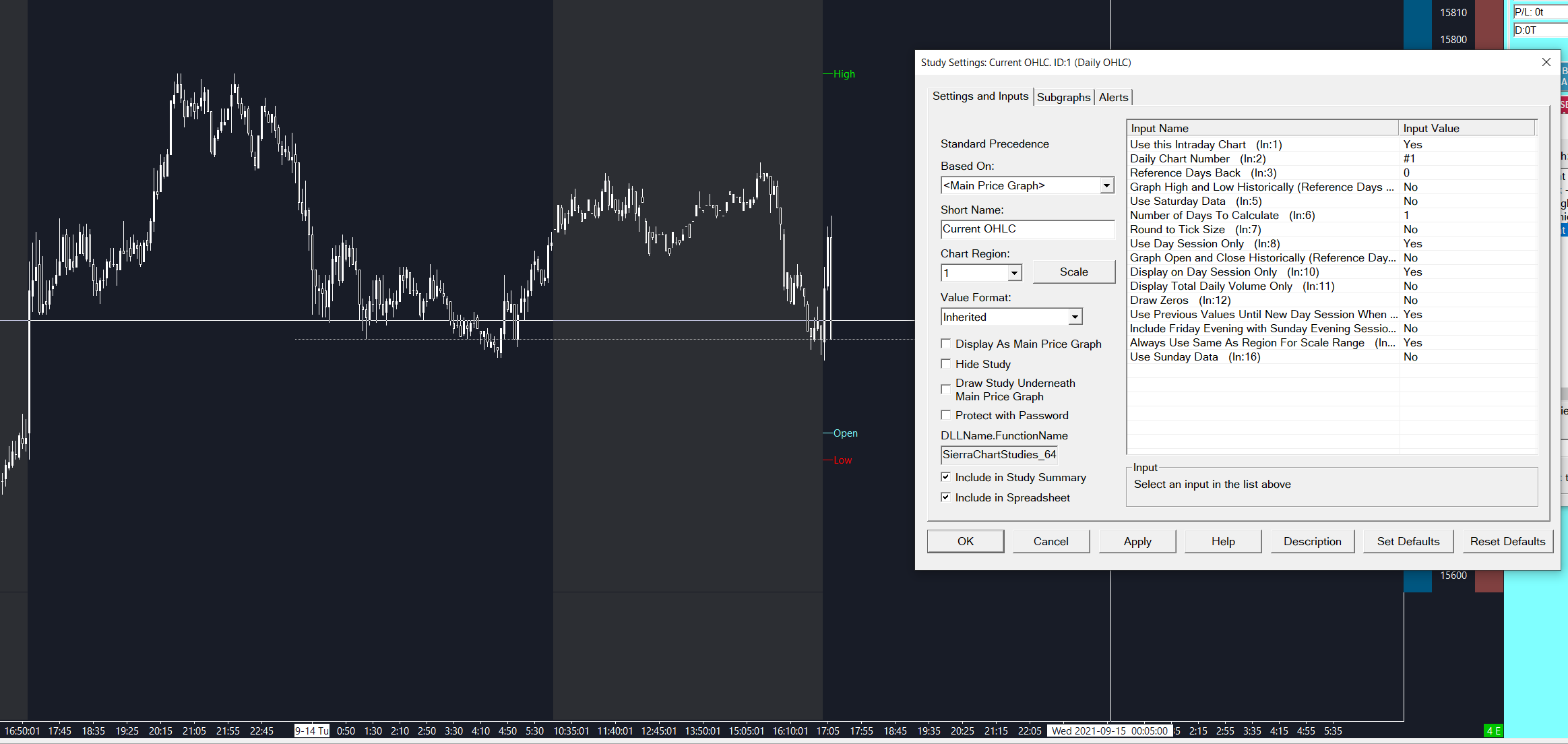The image size is (1568, 744).
Task: Check Display As Main Price Graph
Action: point(946,344)
